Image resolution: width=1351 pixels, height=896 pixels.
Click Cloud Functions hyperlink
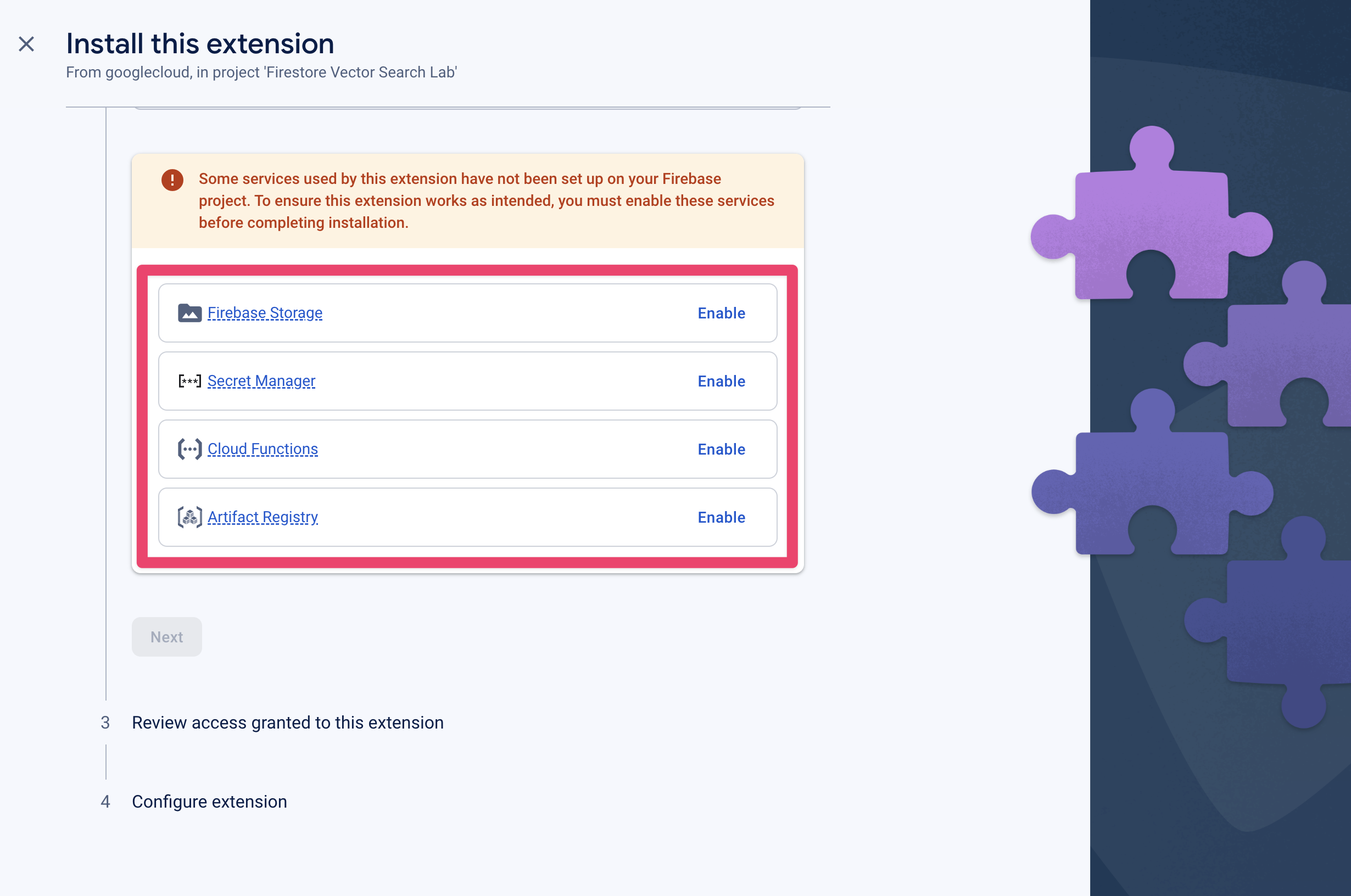262,448
